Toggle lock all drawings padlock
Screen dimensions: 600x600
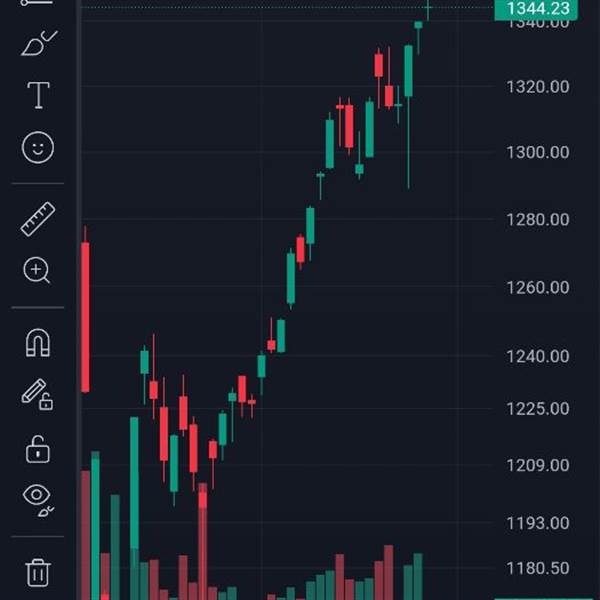(x=38, y=449)
